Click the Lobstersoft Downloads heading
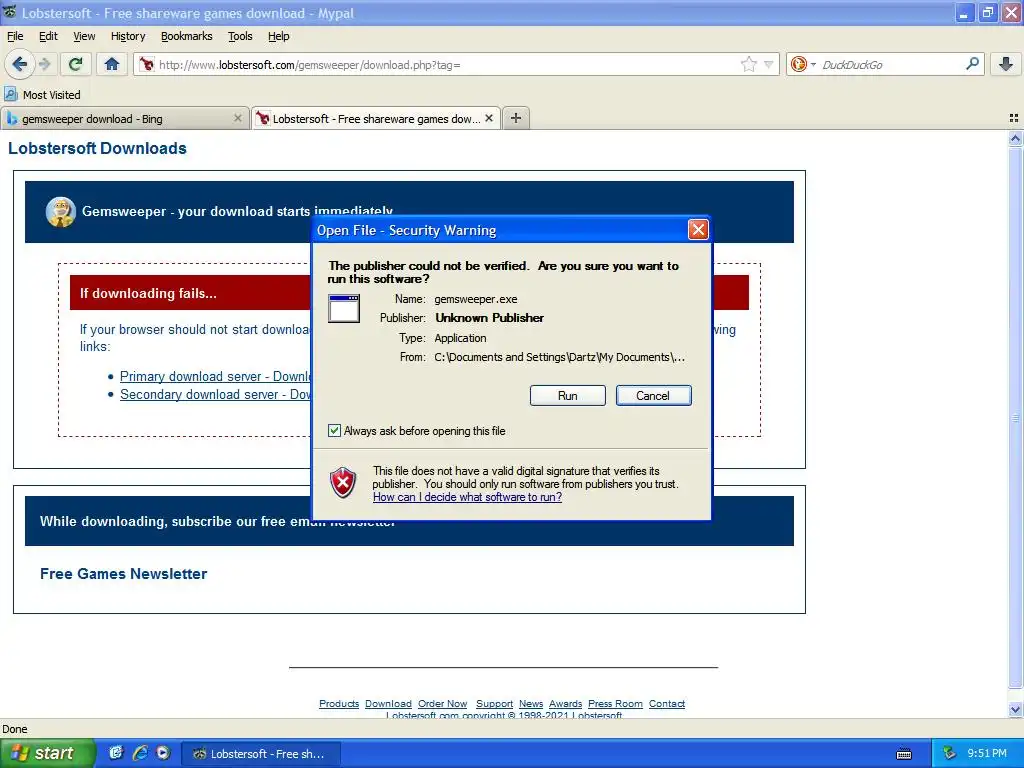Image resolution: width=1024 pixels, height=768 pixels. pyautogui.click(x=97, y=148)
